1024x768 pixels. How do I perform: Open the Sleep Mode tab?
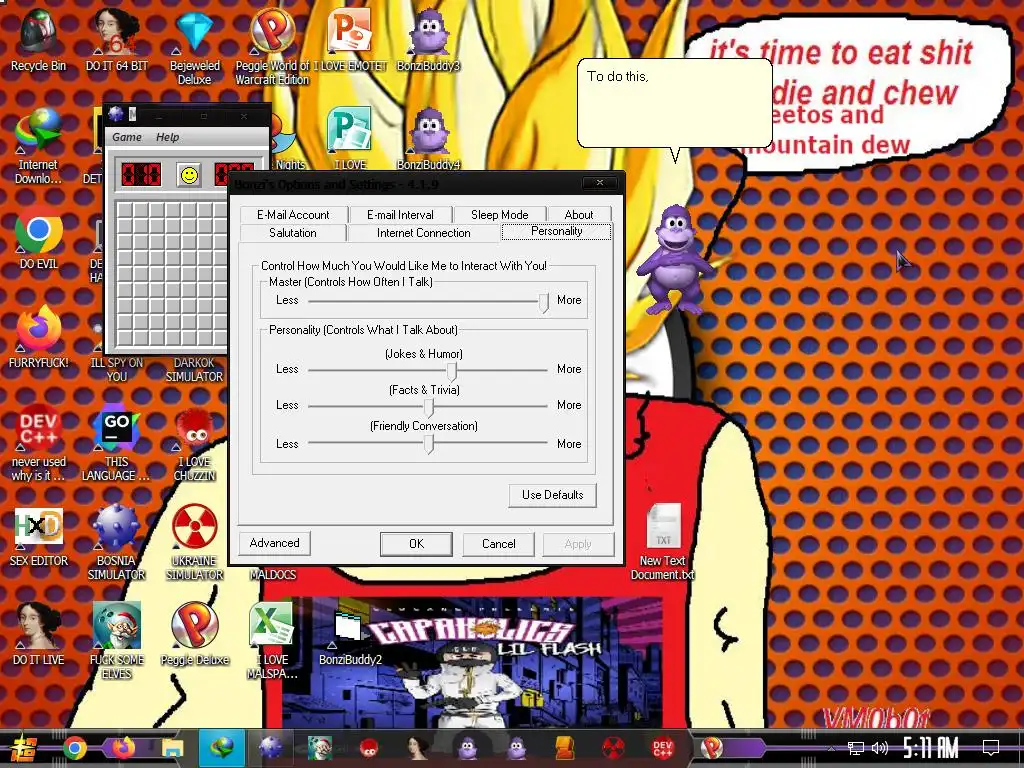pos(500,215)
